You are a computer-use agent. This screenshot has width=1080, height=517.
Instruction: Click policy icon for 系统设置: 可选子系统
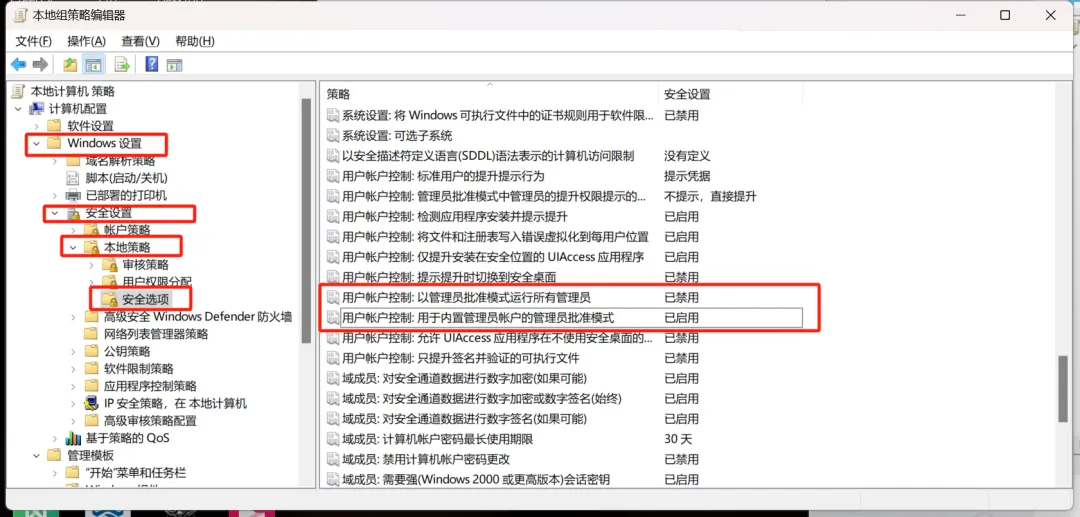[x=333, y=136]
